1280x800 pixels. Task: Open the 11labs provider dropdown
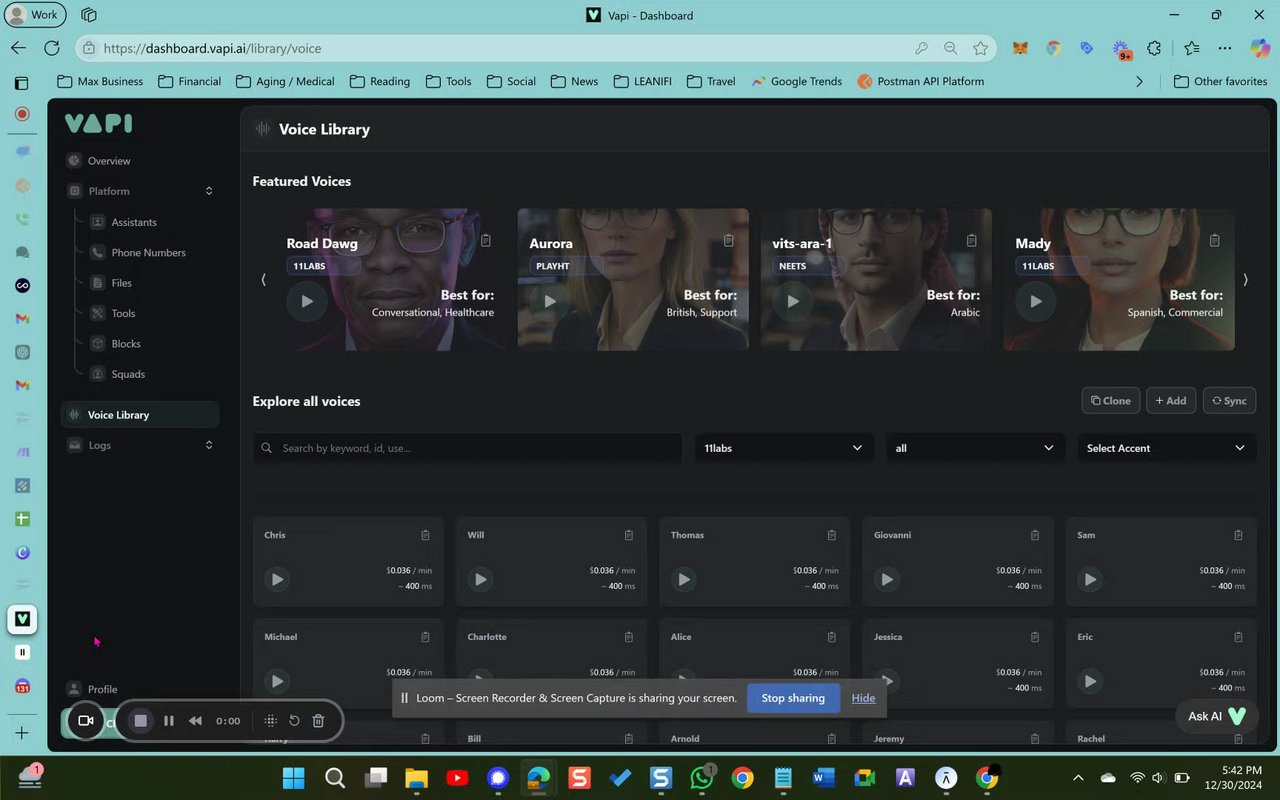[x=783, y=448]
